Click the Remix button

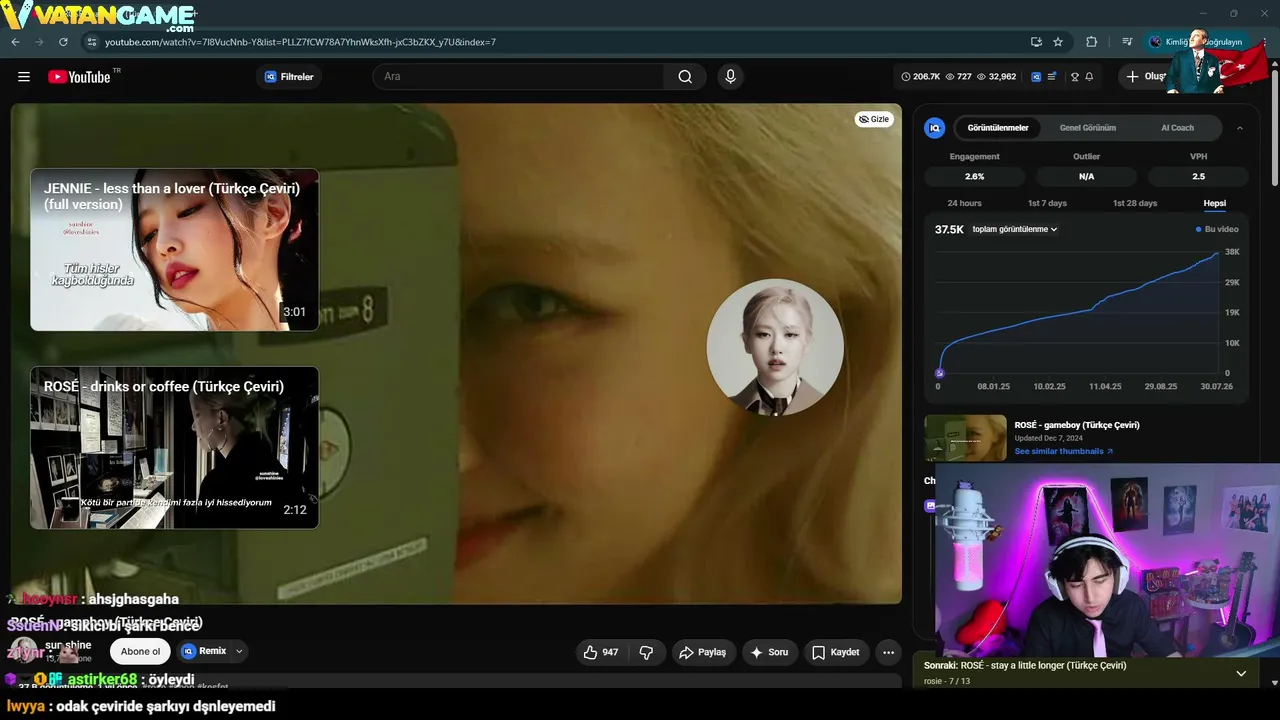click(204, 651)
